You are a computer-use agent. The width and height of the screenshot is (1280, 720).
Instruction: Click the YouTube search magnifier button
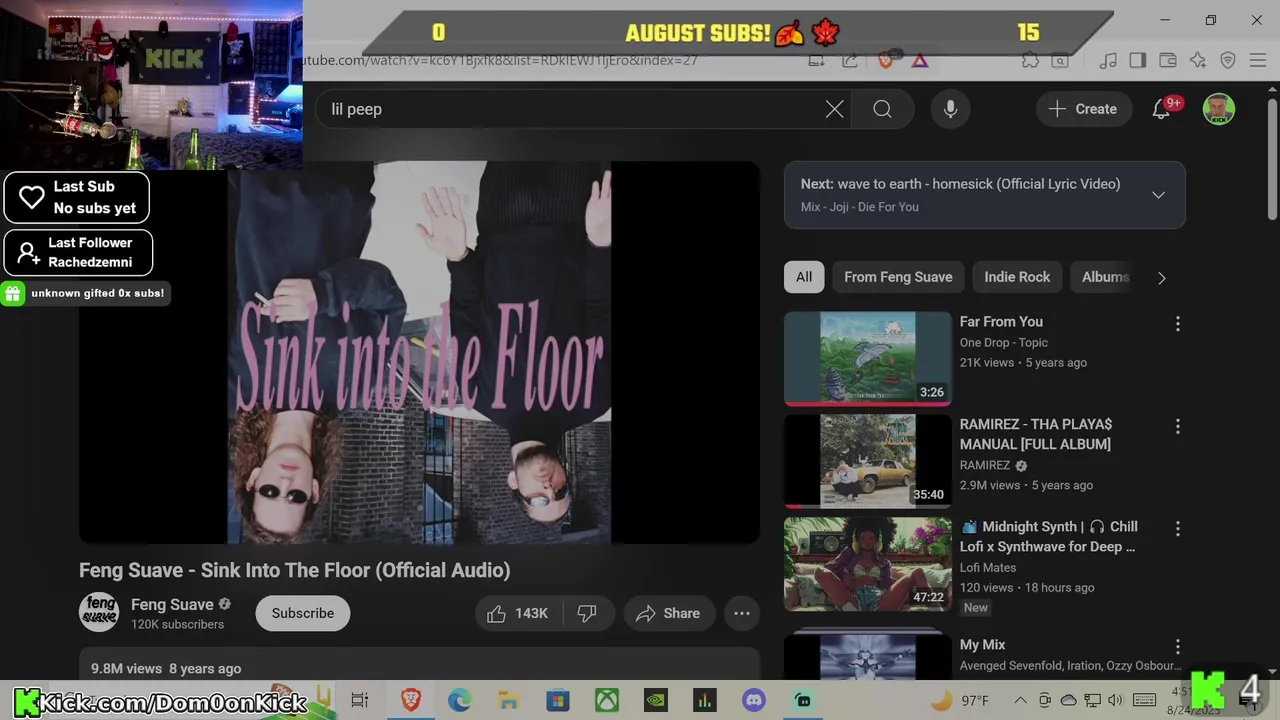pos(882,109)
